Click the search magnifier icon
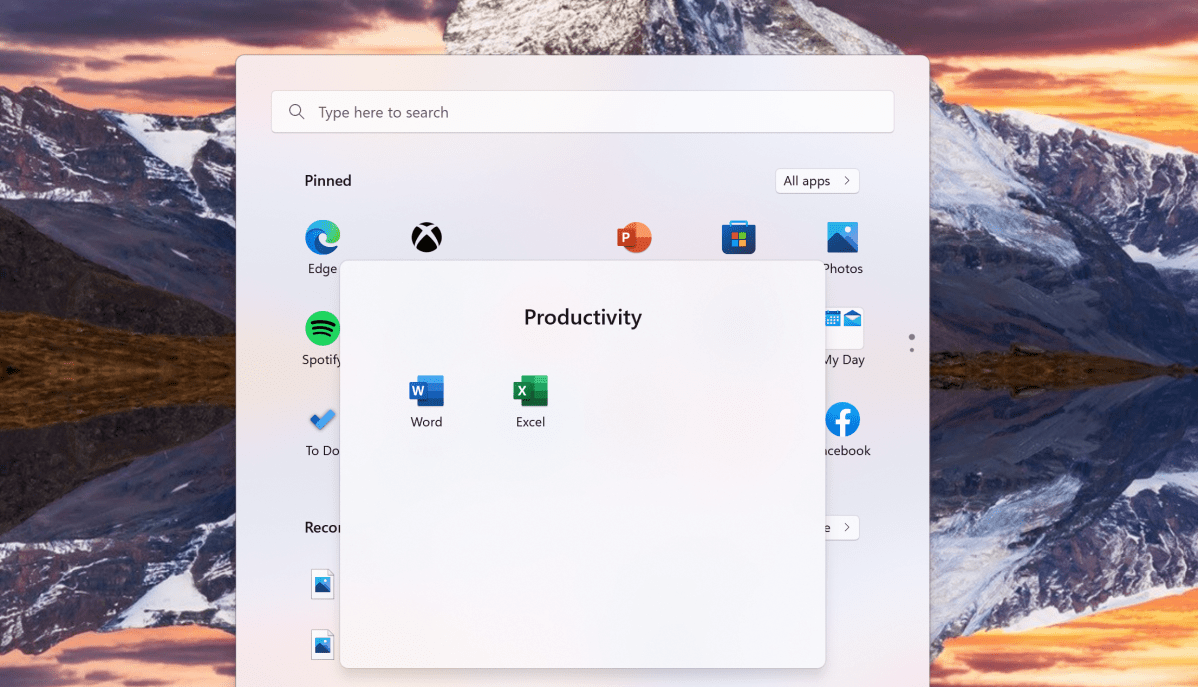 pyautogui.click(x=296, y=112)
